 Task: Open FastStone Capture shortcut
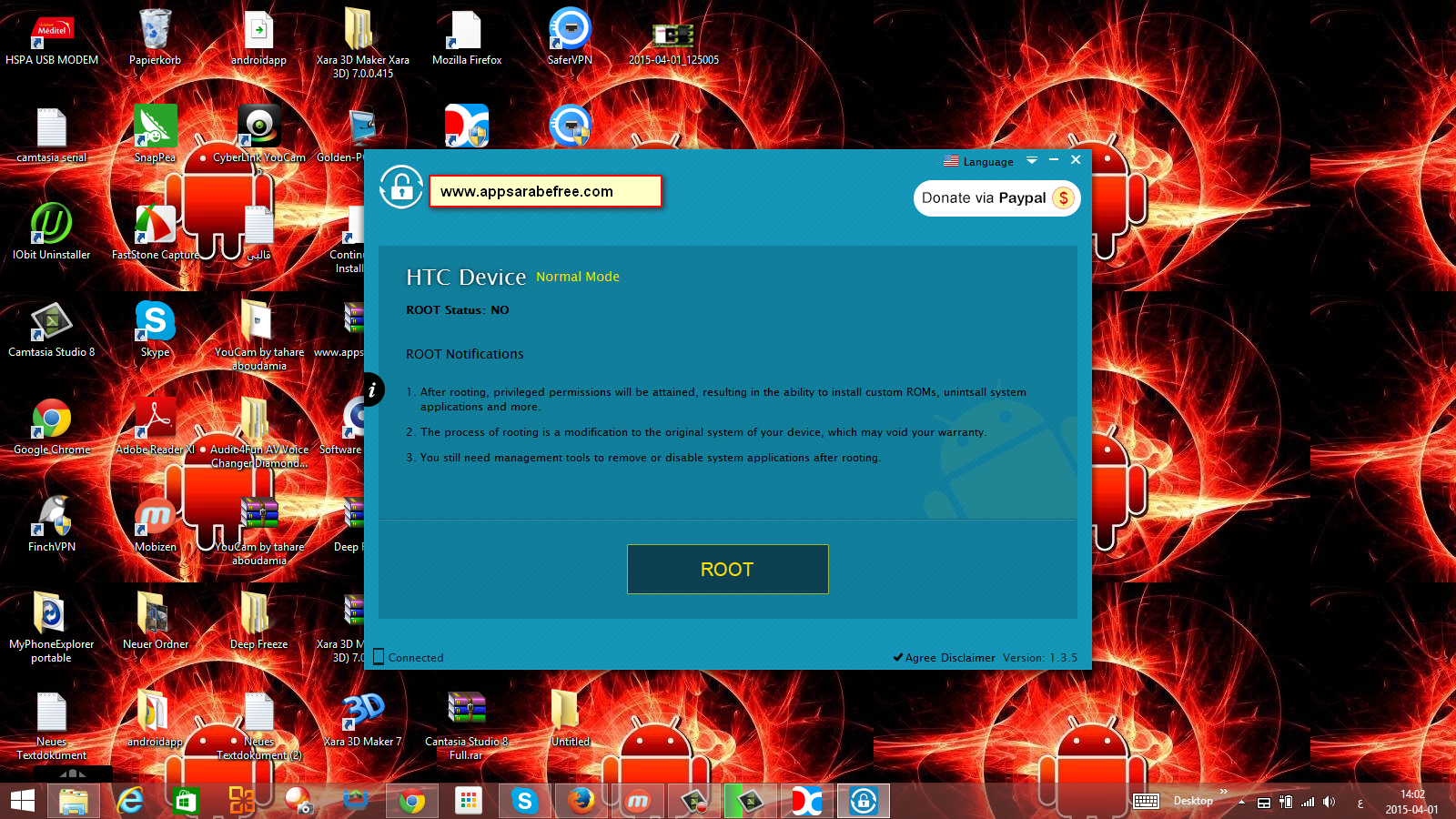tap(155, 232)
